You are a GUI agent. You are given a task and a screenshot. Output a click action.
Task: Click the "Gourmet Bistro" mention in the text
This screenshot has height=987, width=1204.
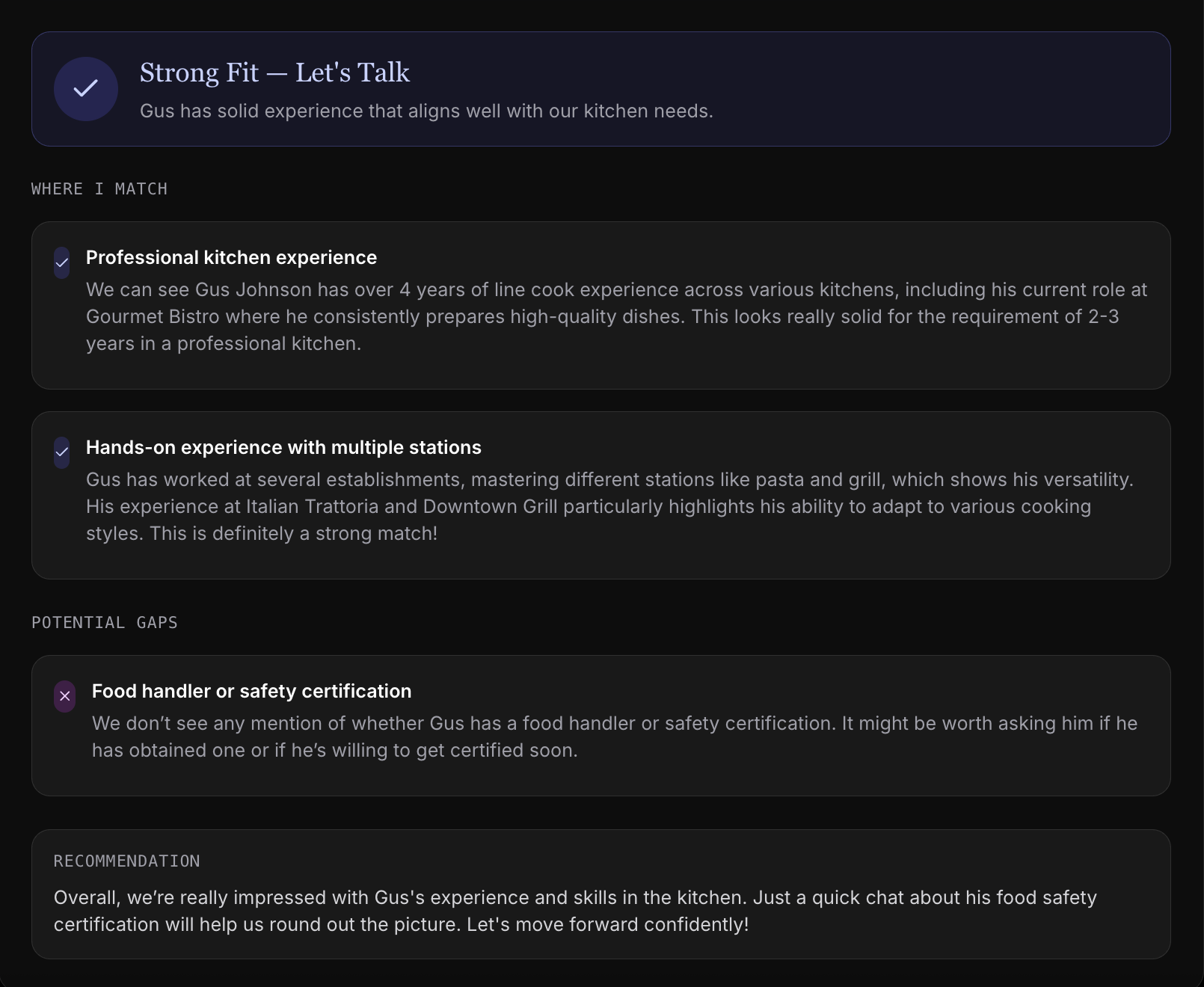153,316
